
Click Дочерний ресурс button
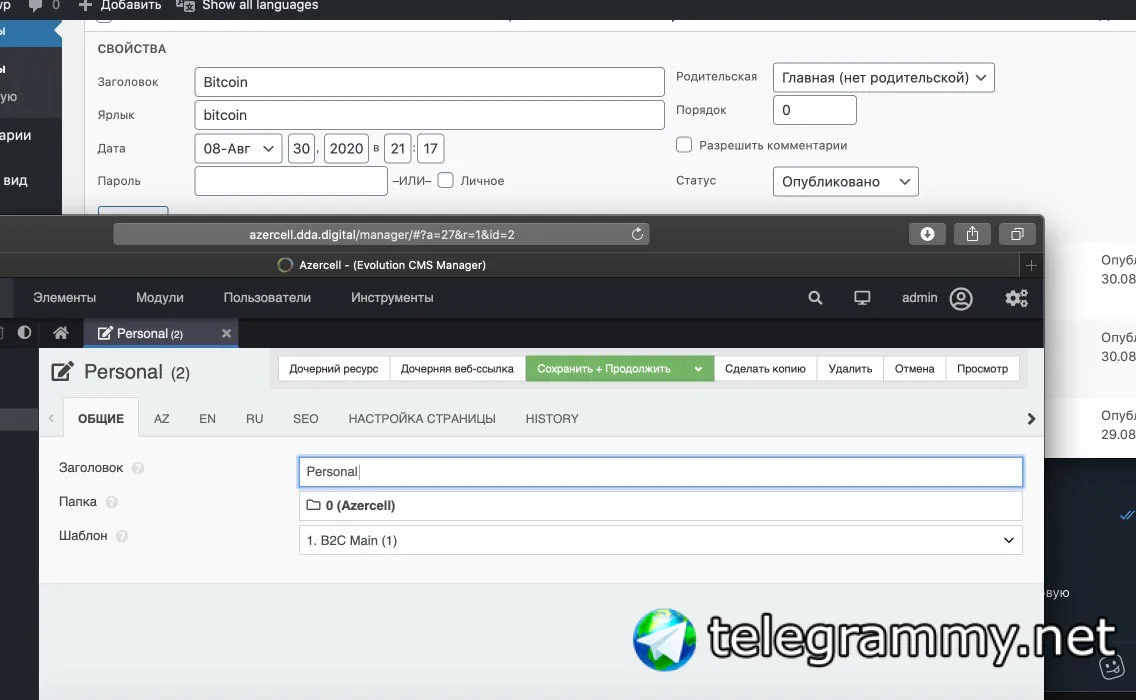click(334, 368)
